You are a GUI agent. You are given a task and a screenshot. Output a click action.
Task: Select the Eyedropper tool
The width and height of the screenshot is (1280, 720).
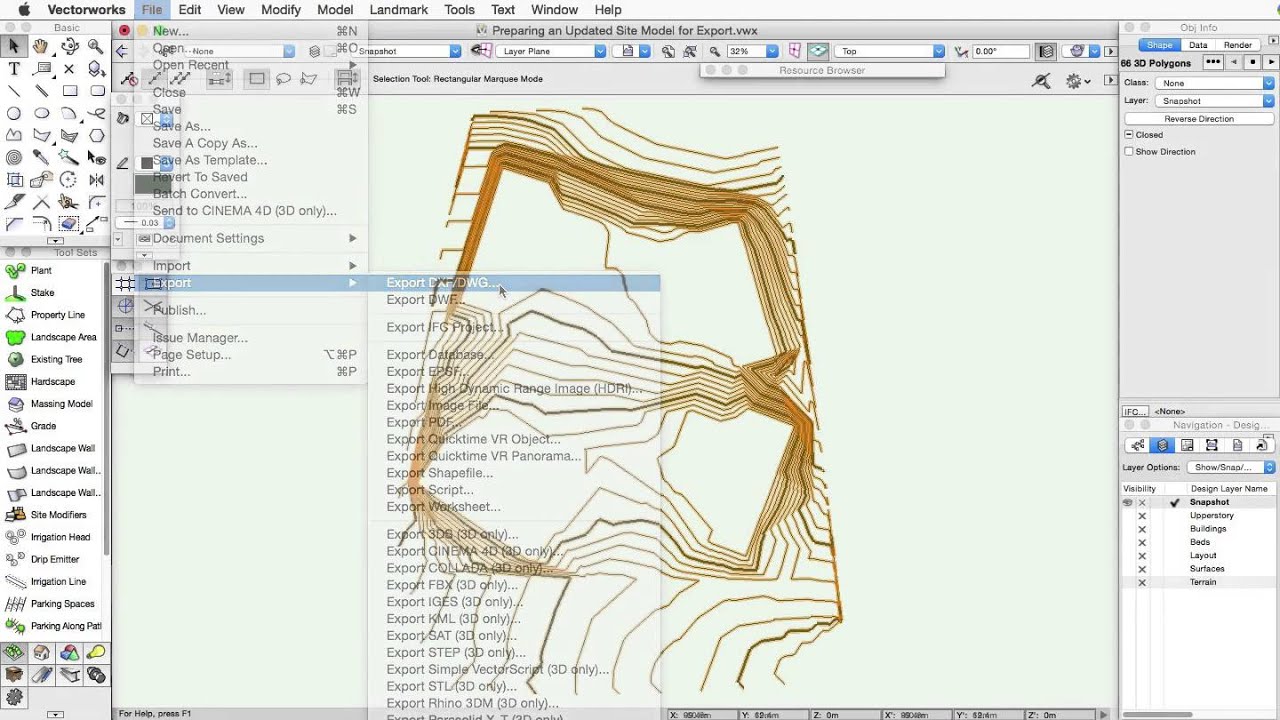click(41, 157)
